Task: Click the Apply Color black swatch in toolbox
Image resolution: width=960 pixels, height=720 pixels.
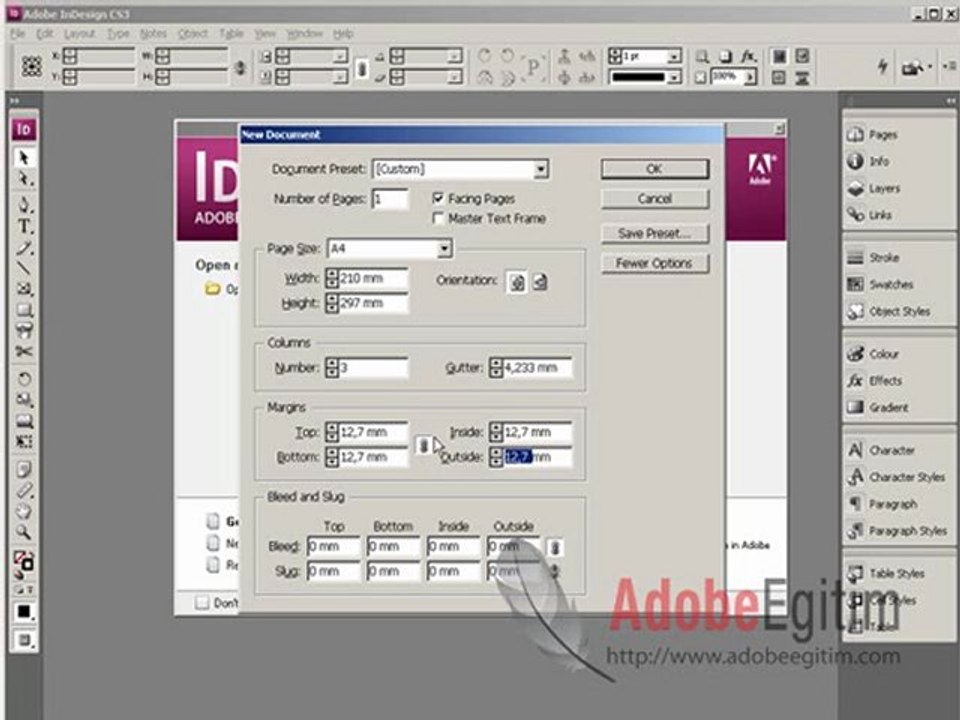Action: [24, 612]
